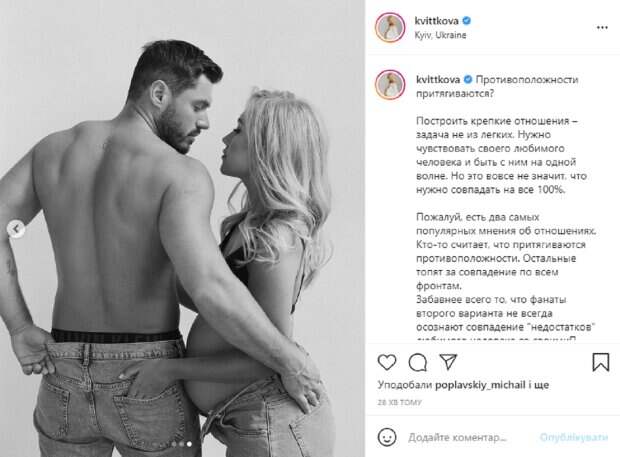The height and width of the screenshot is (457, 620).
Task: Share the post via paper plane icon
Action: coord(448,362)
